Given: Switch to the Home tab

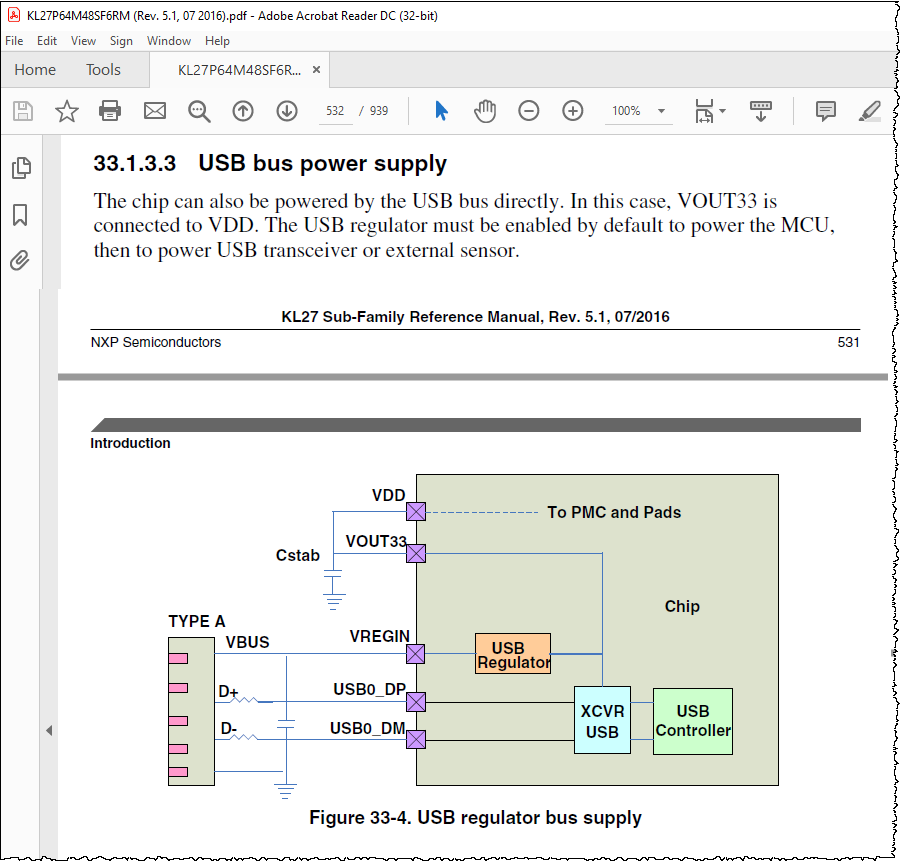Looking at the screenshot, I should tap(35, 70).
